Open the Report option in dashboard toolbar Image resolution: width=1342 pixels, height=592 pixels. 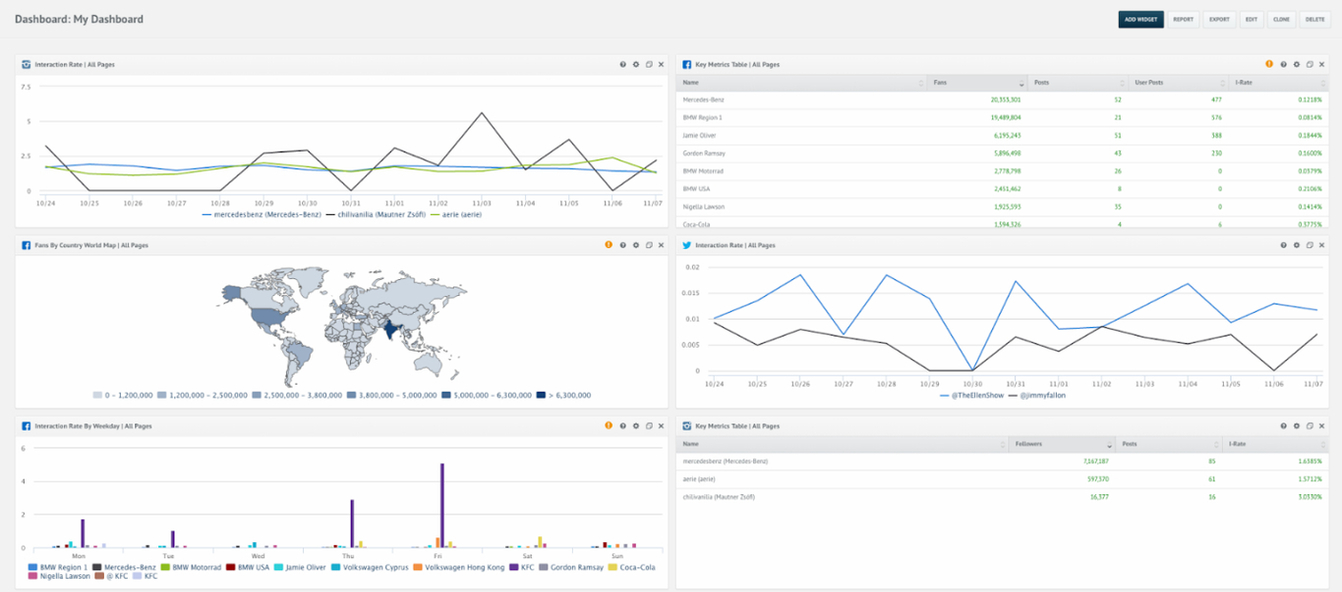click(1183, 19)
